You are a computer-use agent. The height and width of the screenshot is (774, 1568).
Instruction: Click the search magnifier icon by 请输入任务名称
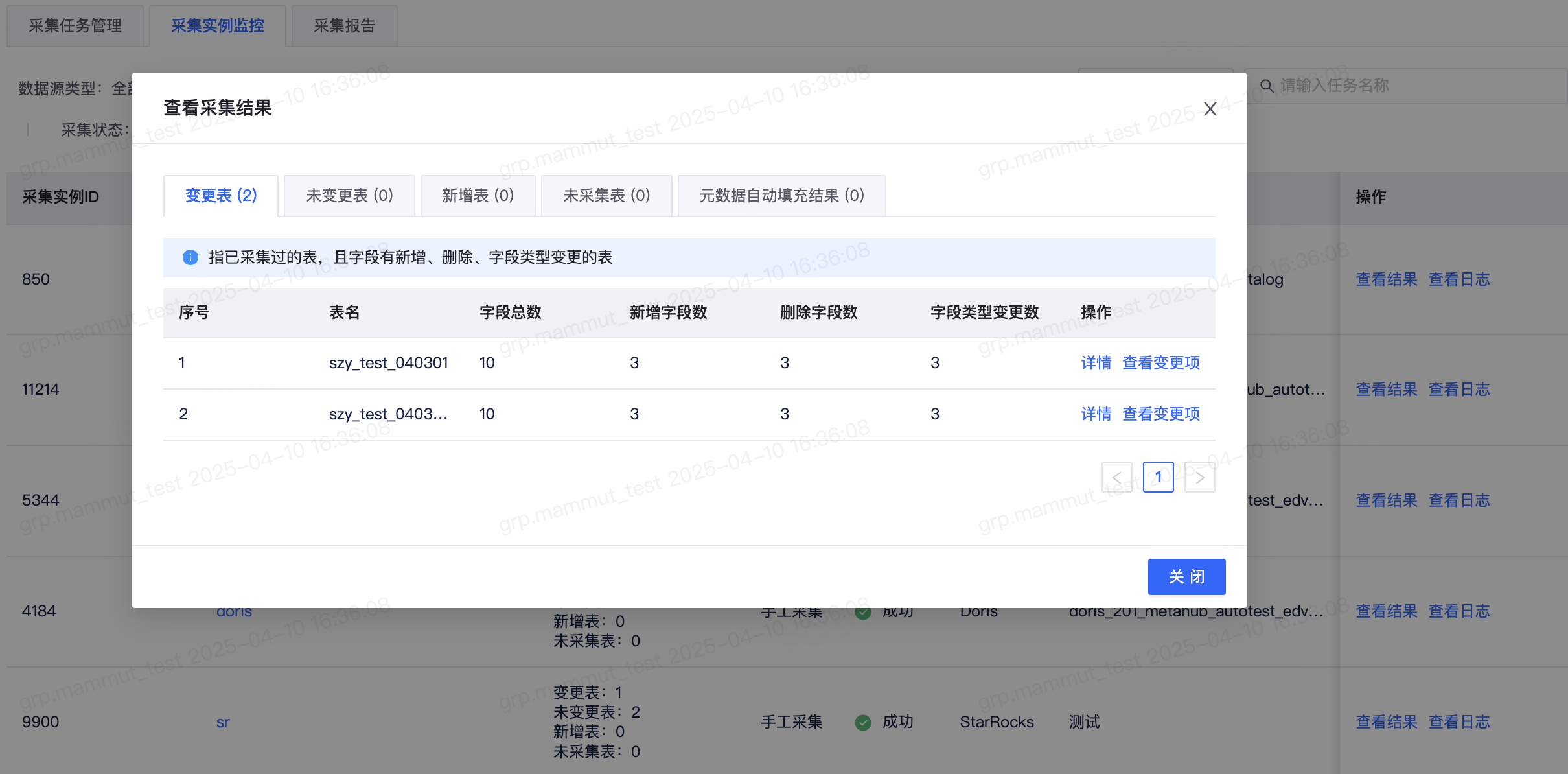tap(1267, 86)
